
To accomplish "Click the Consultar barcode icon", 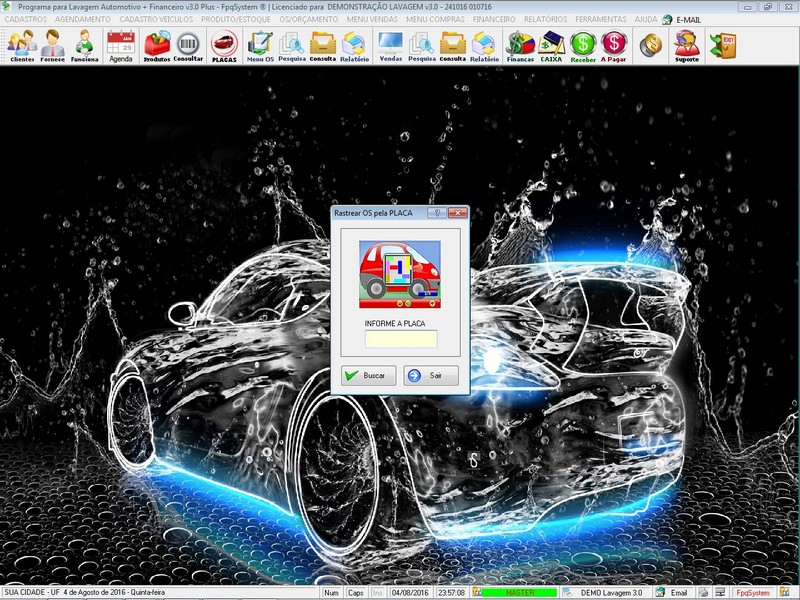I will click(188, 46).
